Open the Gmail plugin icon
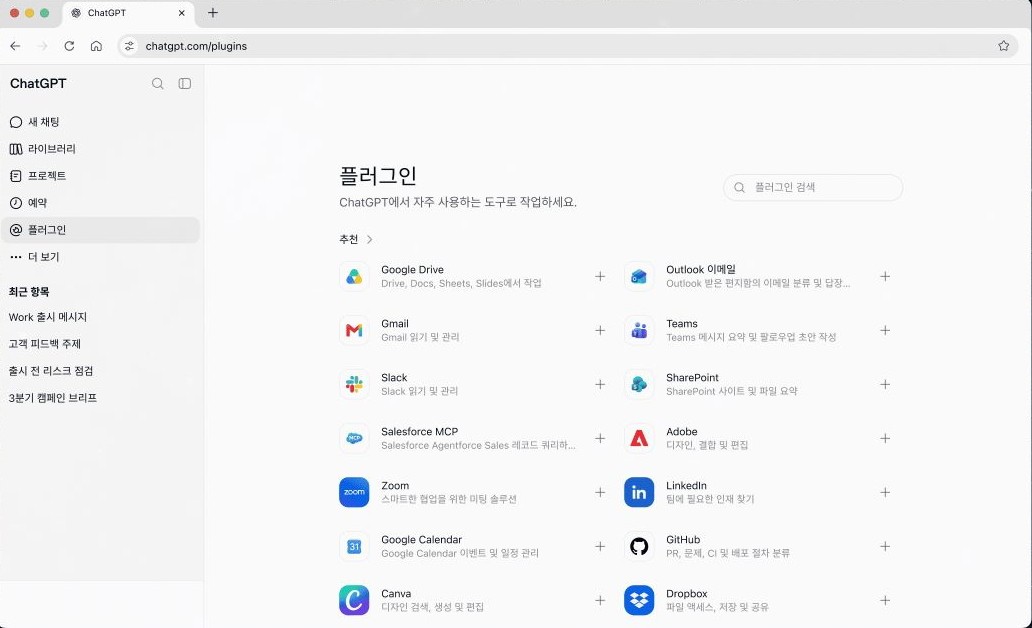Viewport: 1032px width, 628px height. click(x=354, y=330)
